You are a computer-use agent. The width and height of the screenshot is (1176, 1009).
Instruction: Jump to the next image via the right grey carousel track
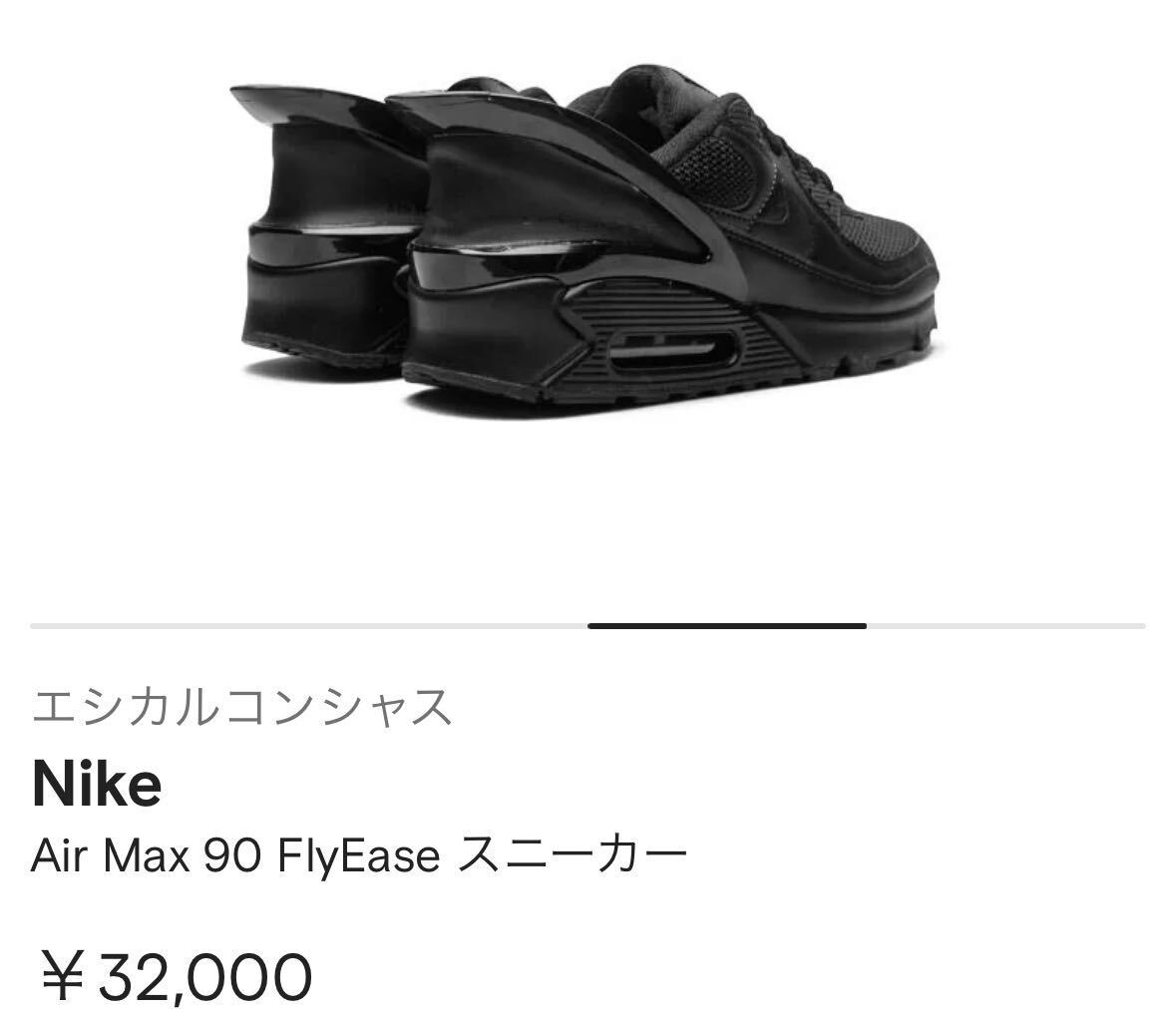pos(1005,626)
